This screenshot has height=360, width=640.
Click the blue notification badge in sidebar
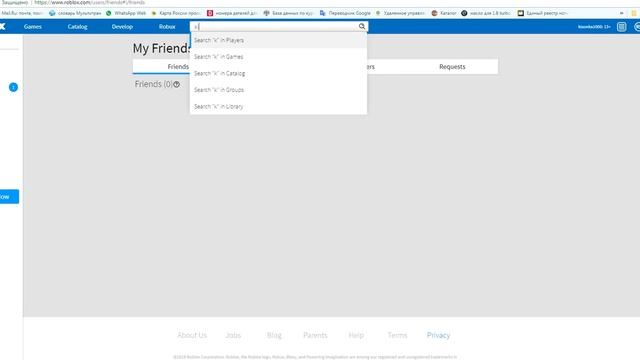[13, 87]
